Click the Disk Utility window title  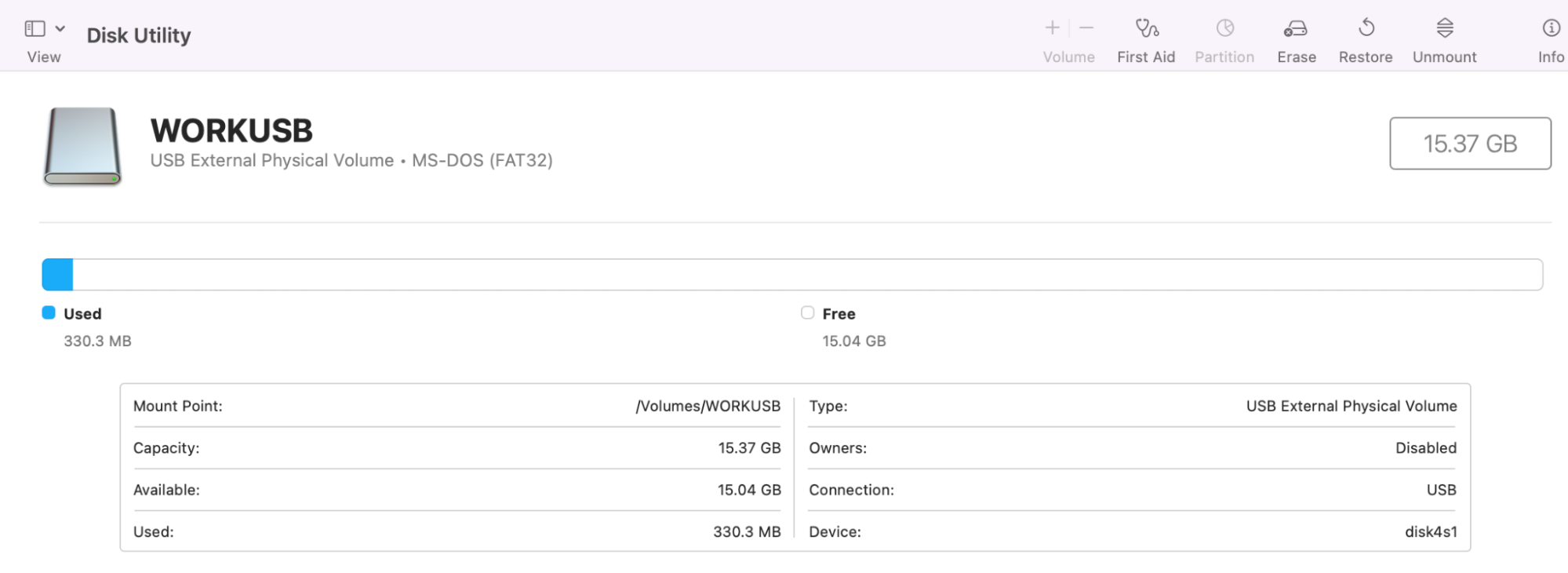pos(139,35)
